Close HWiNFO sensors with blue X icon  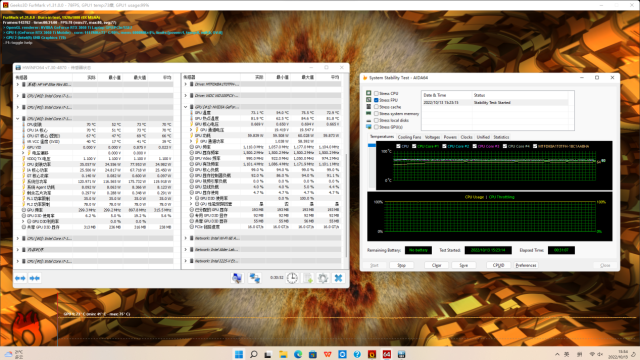point(338,278)
